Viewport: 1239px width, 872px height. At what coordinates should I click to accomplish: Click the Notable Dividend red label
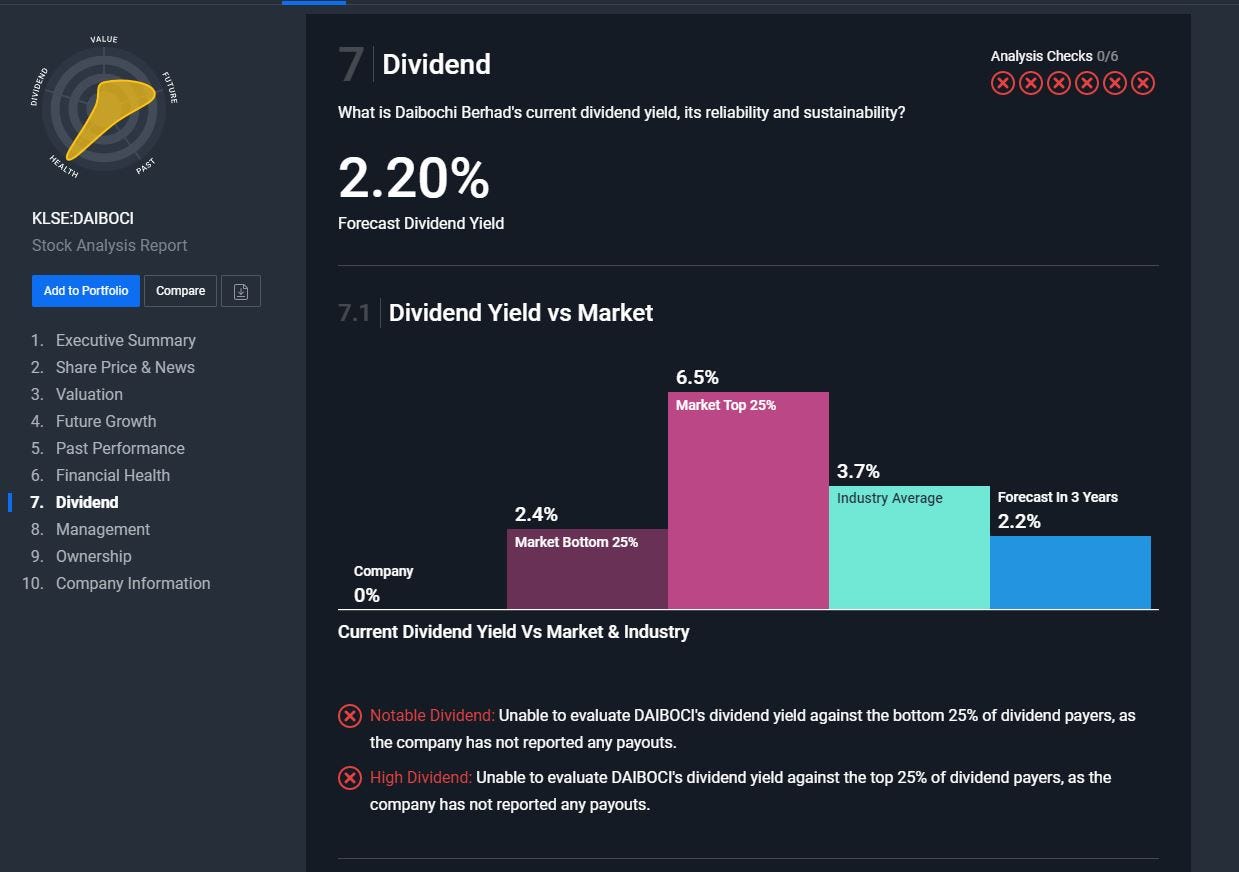432,716
